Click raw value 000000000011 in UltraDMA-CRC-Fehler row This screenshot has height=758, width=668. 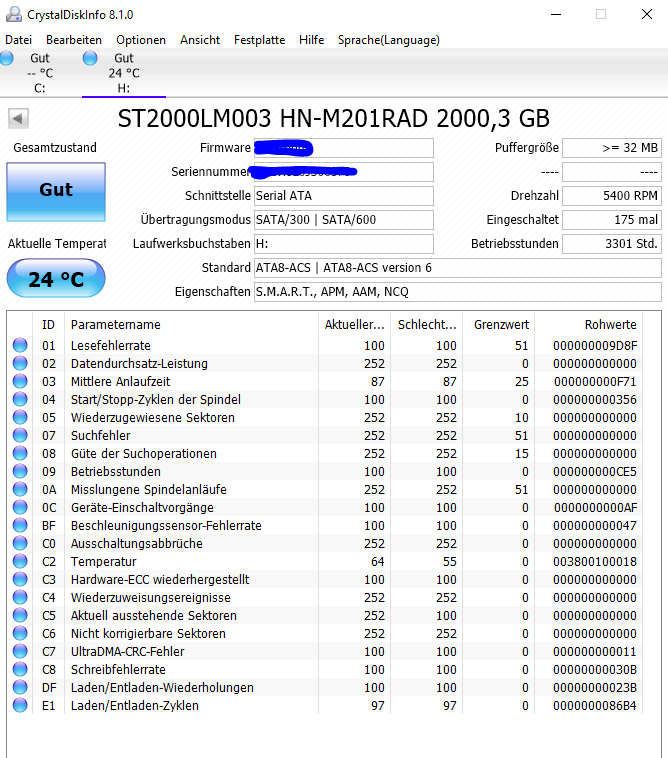pos(595,652)
